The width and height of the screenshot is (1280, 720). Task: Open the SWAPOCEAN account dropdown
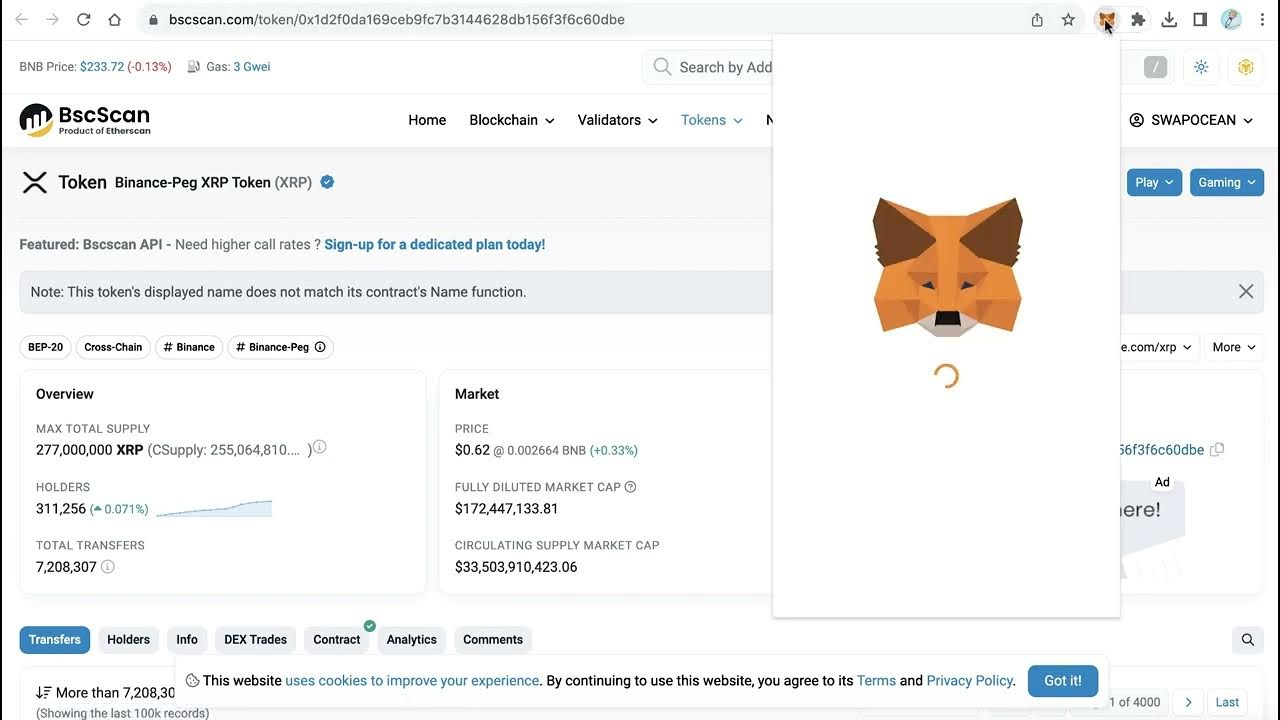[1191, 120]
